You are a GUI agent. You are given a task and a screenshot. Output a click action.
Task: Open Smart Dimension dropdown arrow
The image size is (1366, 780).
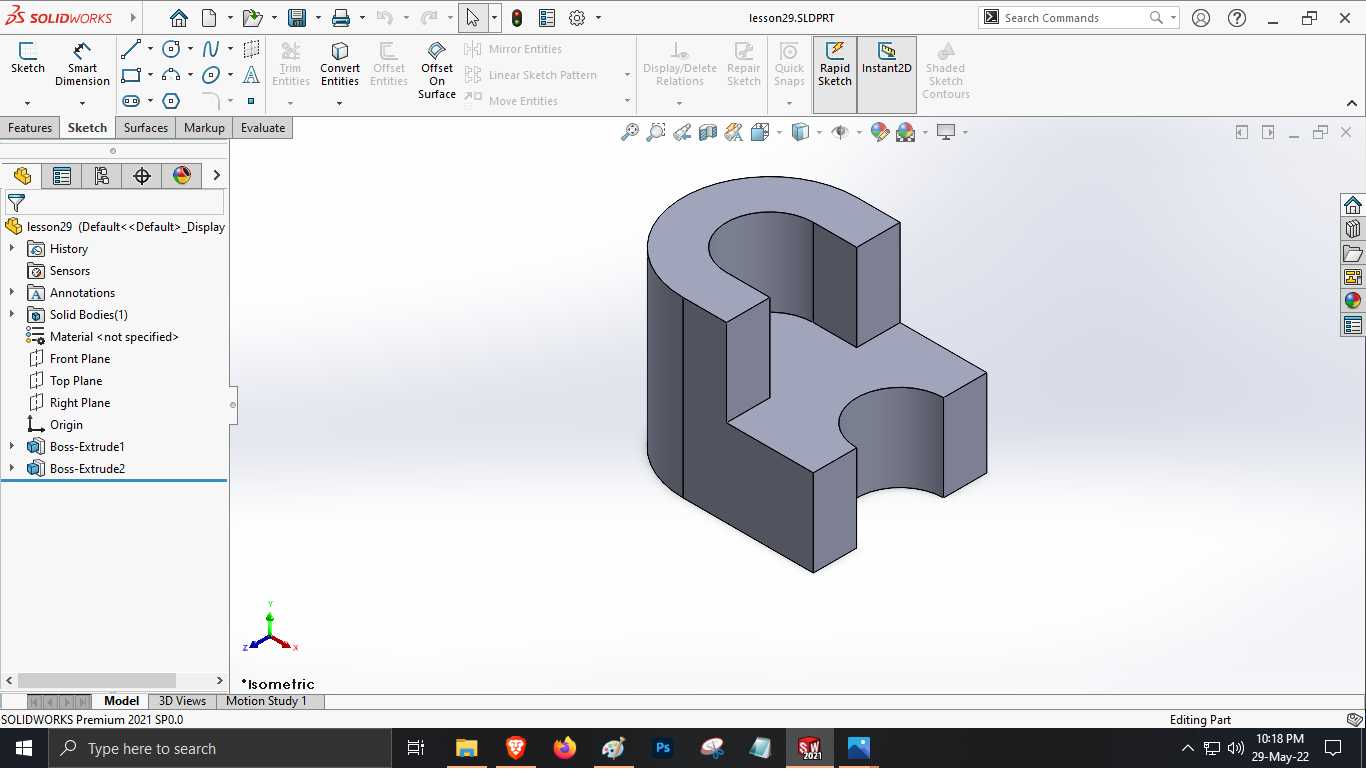click(x=82, y=103)
